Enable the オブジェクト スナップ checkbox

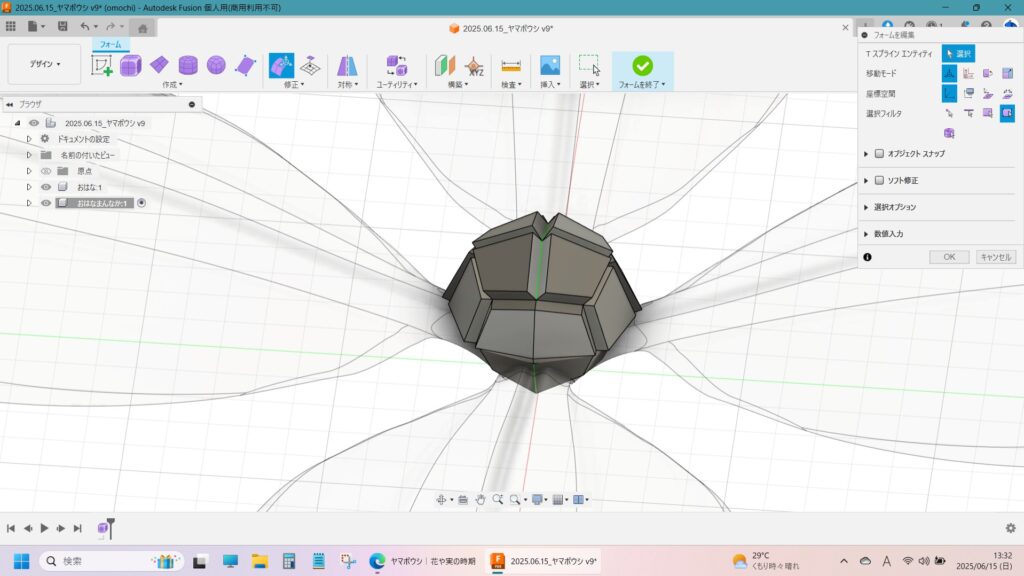tap(879, 154)
